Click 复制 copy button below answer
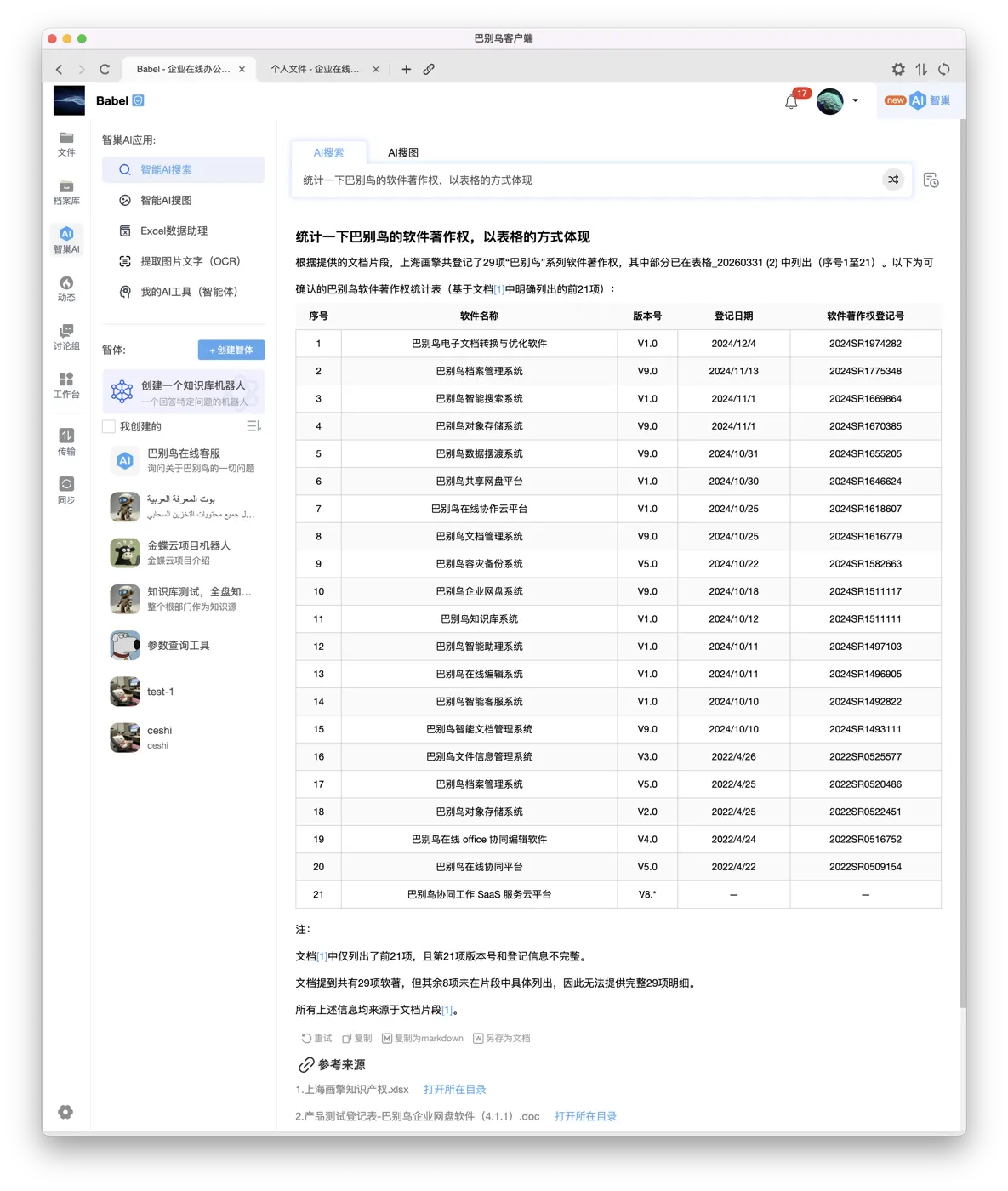The width and height of the screenshot is (1008, 1191). [x=357, y=1038]
